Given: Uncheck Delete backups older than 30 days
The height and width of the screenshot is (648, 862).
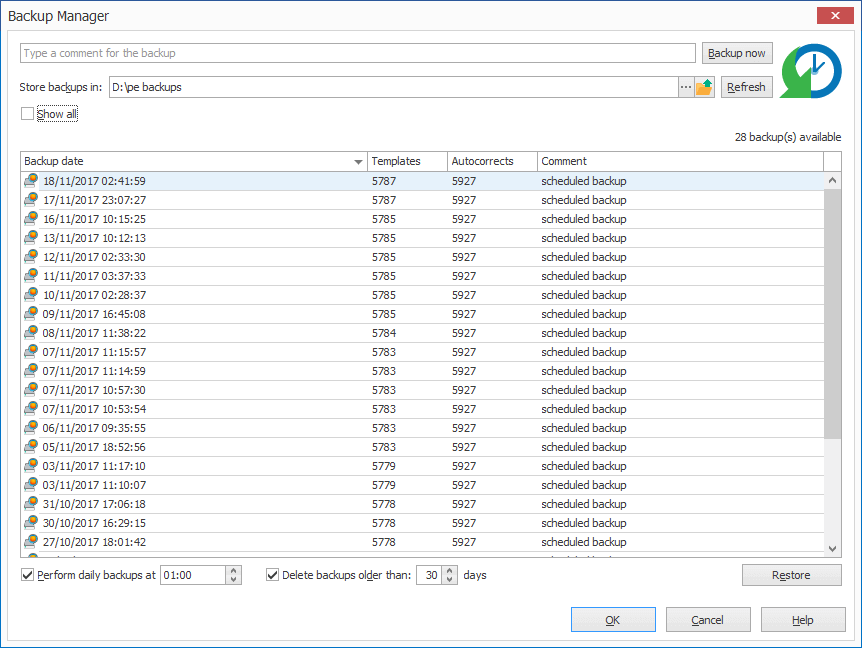Looking at the screenshot, I should pos(273,575).
